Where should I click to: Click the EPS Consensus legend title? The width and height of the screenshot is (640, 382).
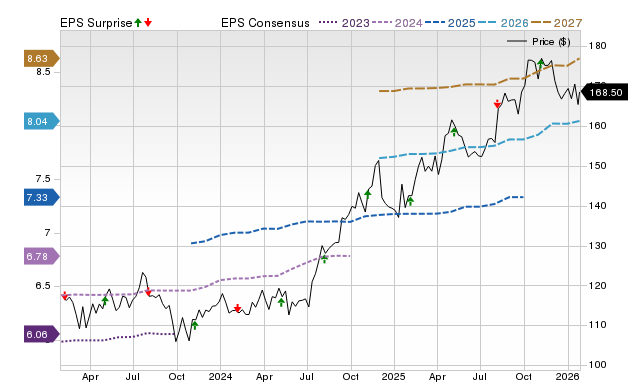click(x=265, y=23)
